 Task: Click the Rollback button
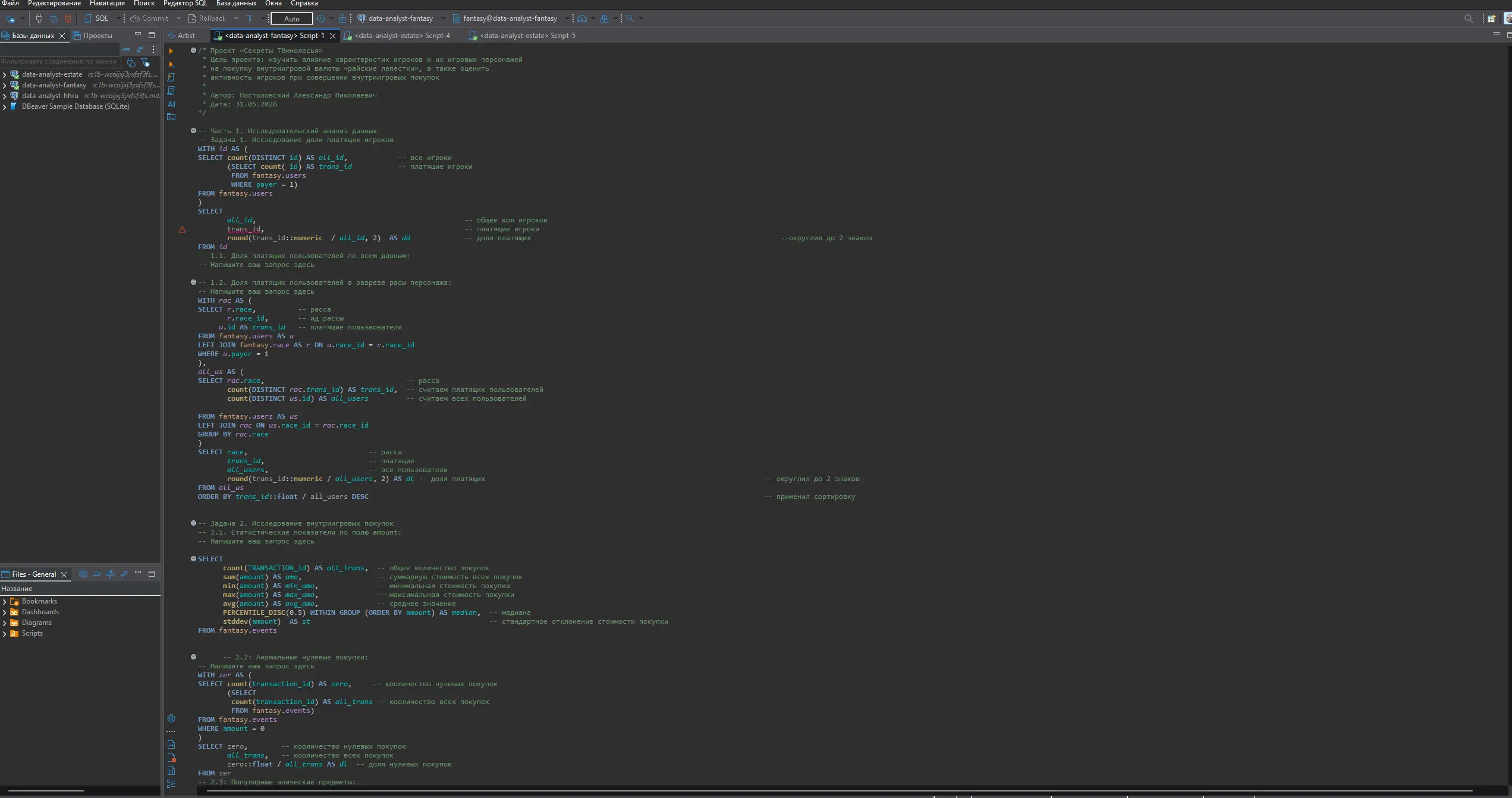coord(207,18)
